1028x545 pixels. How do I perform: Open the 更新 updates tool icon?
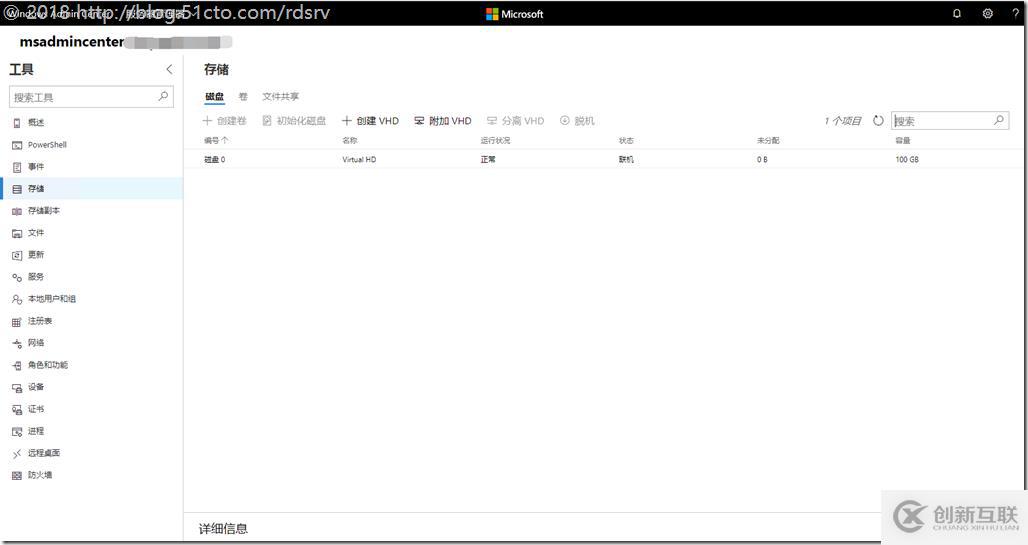(17, 255)
